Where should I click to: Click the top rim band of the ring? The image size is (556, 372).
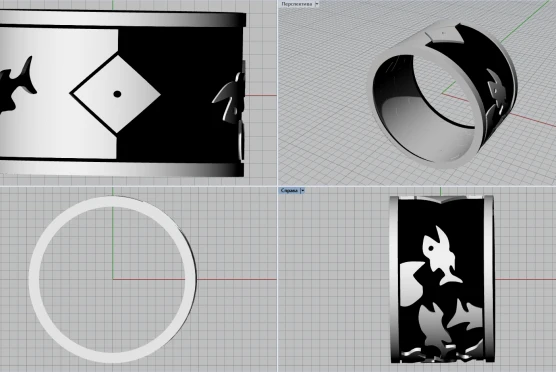(x=122, y=18)
